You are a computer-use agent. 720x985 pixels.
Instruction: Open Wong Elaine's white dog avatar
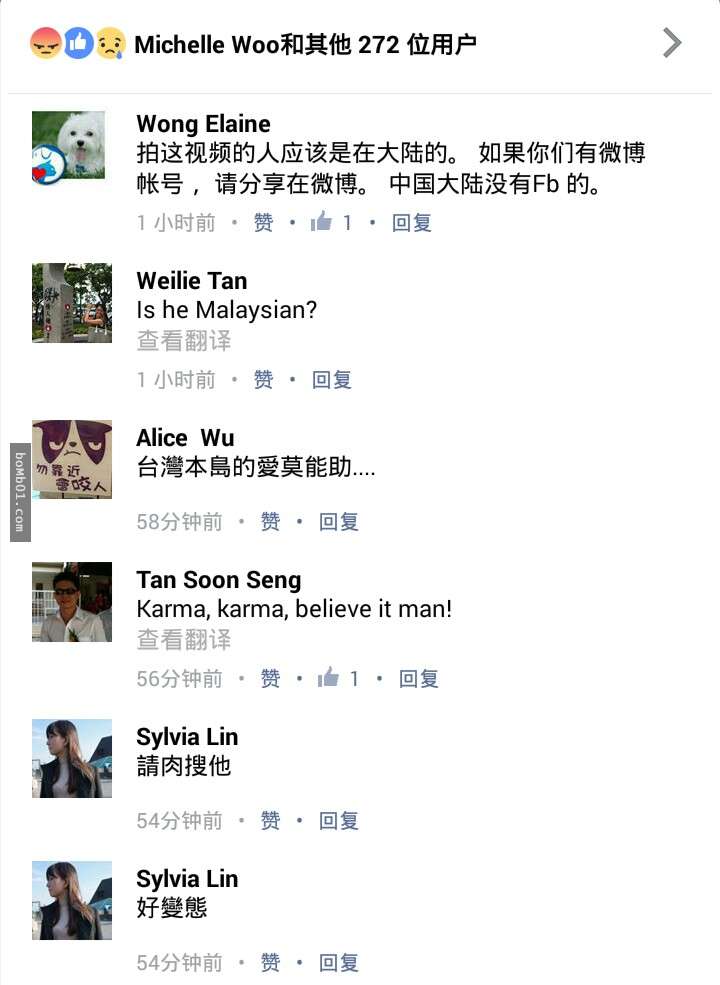[x=69, y=148]
